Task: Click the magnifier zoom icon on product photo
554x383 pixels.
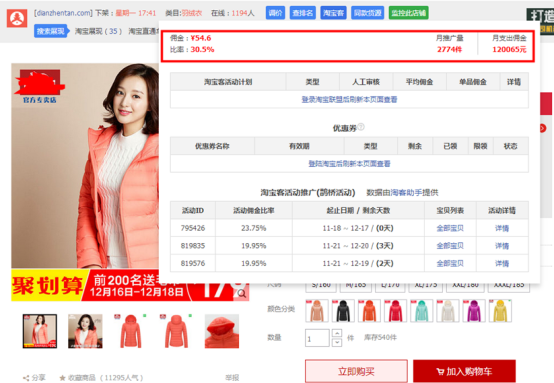Action: tap(242, 293)
